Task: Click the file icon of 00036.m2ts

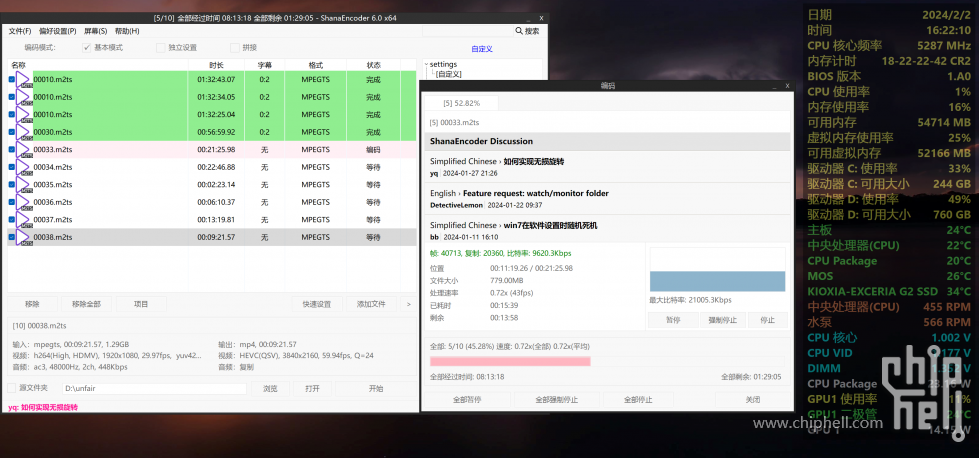Action: 24,202
